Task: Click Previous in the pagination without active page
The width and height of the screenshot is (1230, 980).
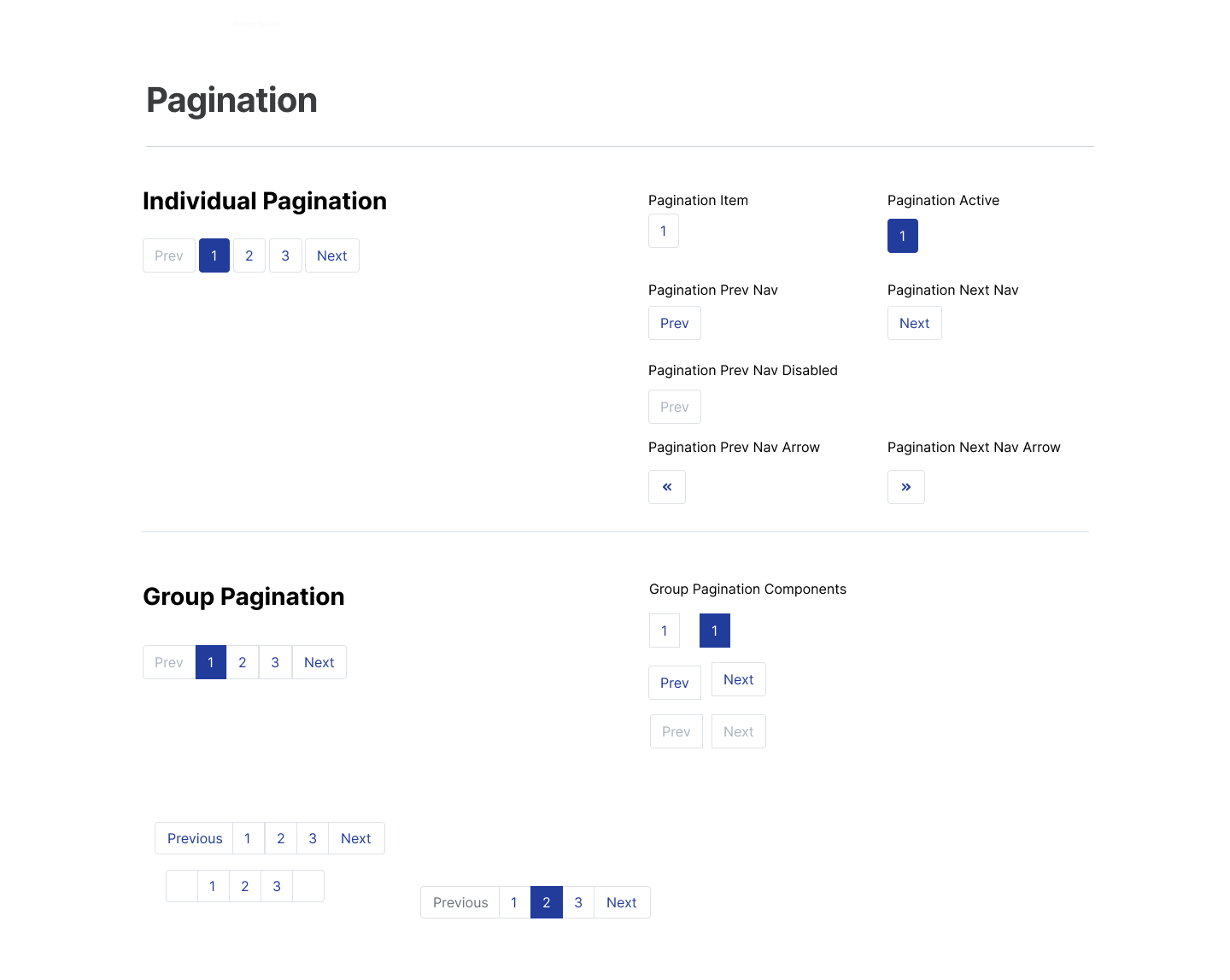Action: coord(195,838)
